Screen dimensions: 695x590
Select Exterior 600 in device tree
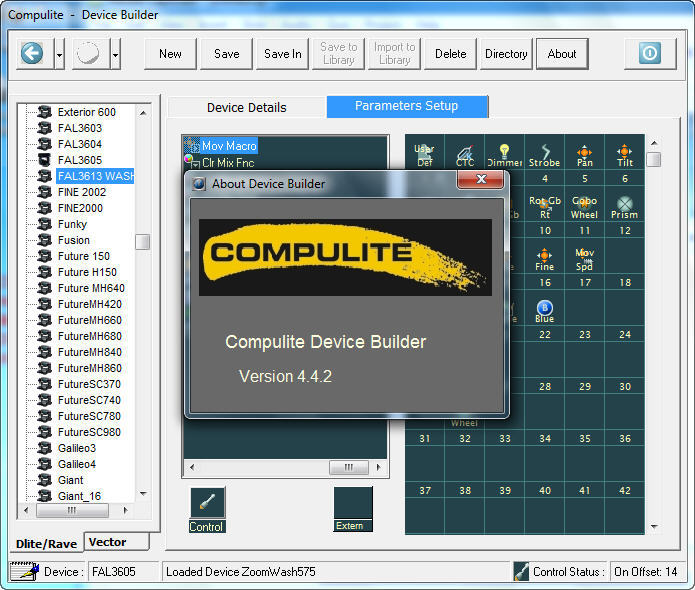point(86,112)
